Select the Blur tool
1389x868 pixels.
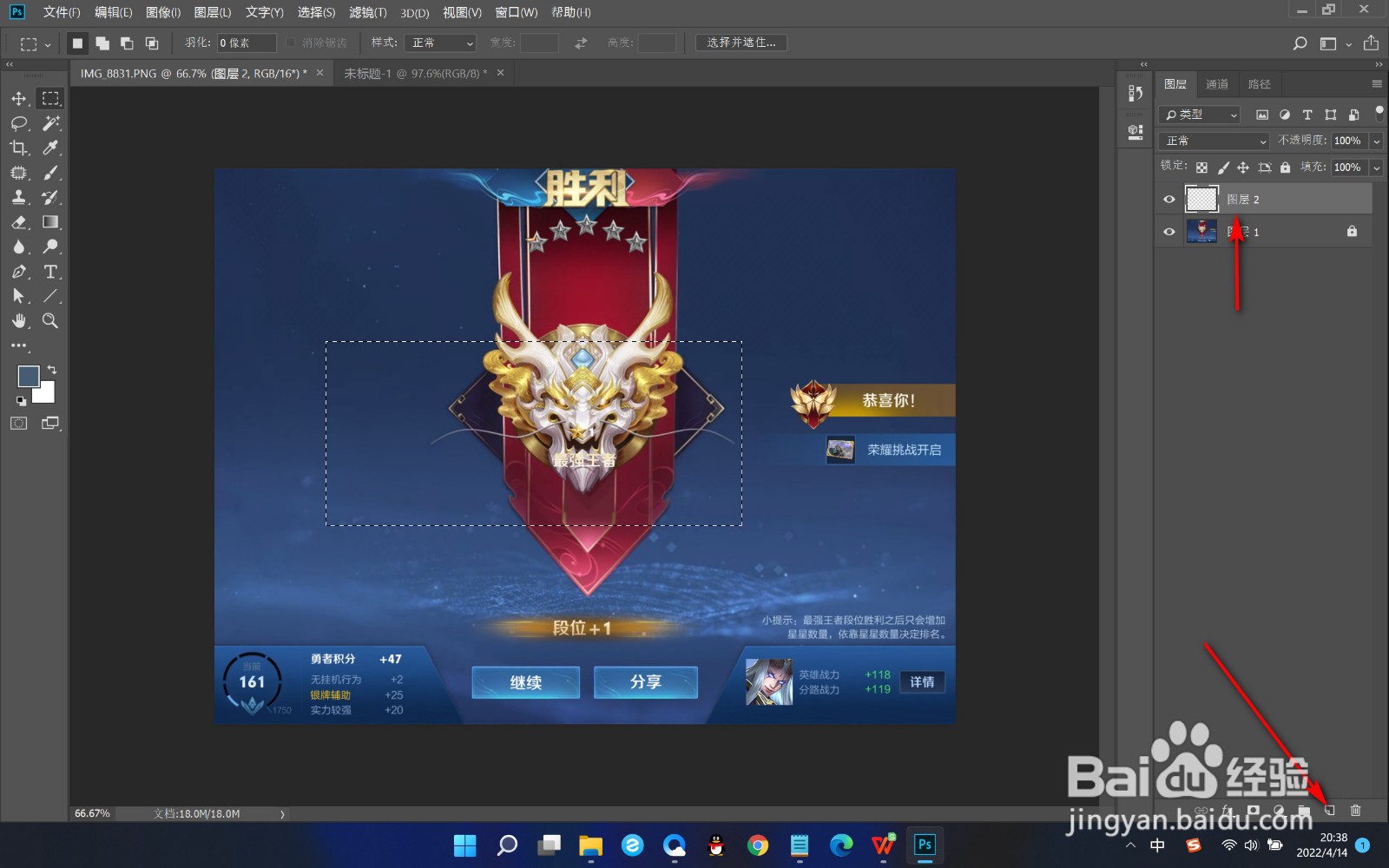(18, 247)
